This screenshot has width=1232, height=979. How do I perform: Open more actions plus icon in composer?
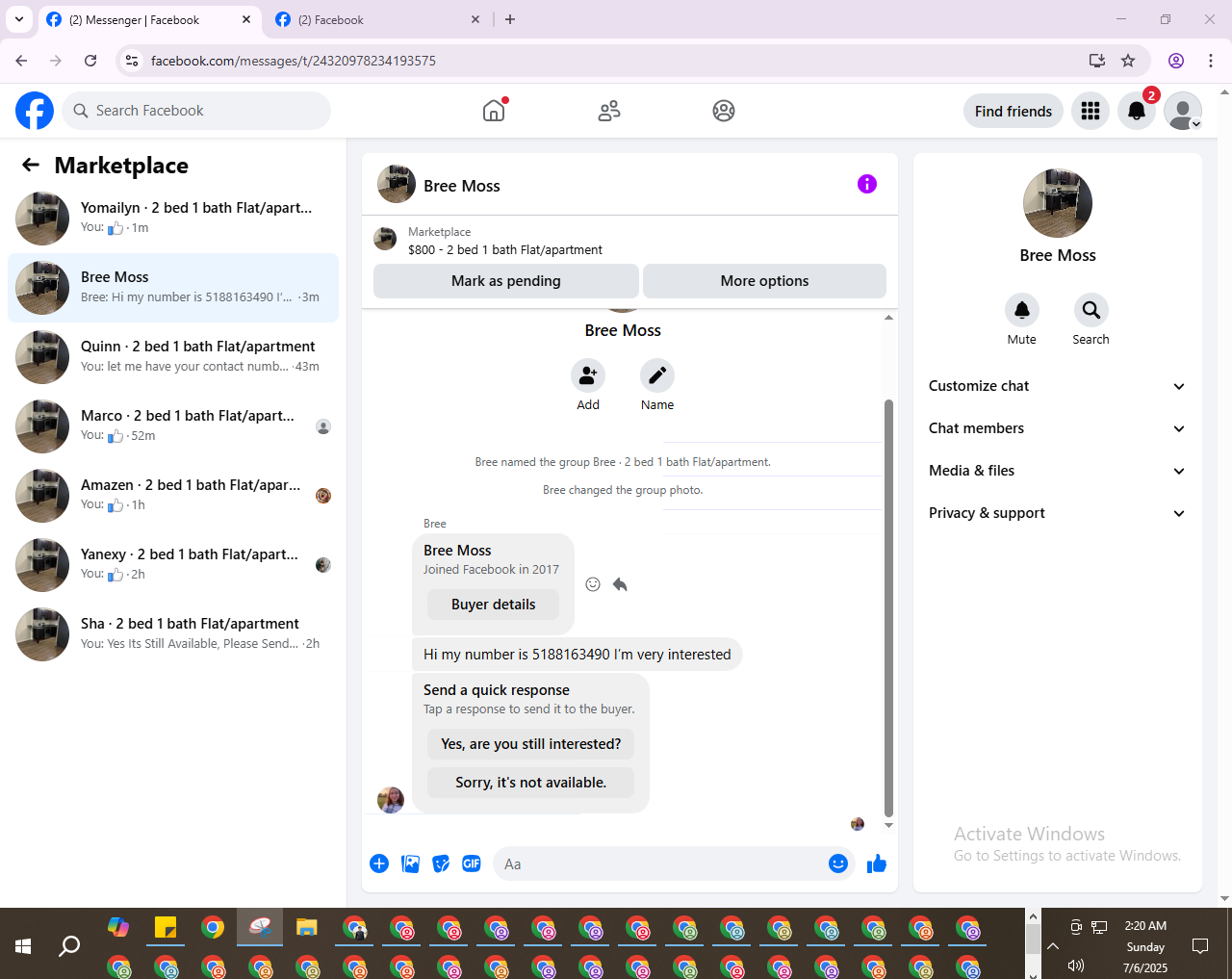(379, 863)
